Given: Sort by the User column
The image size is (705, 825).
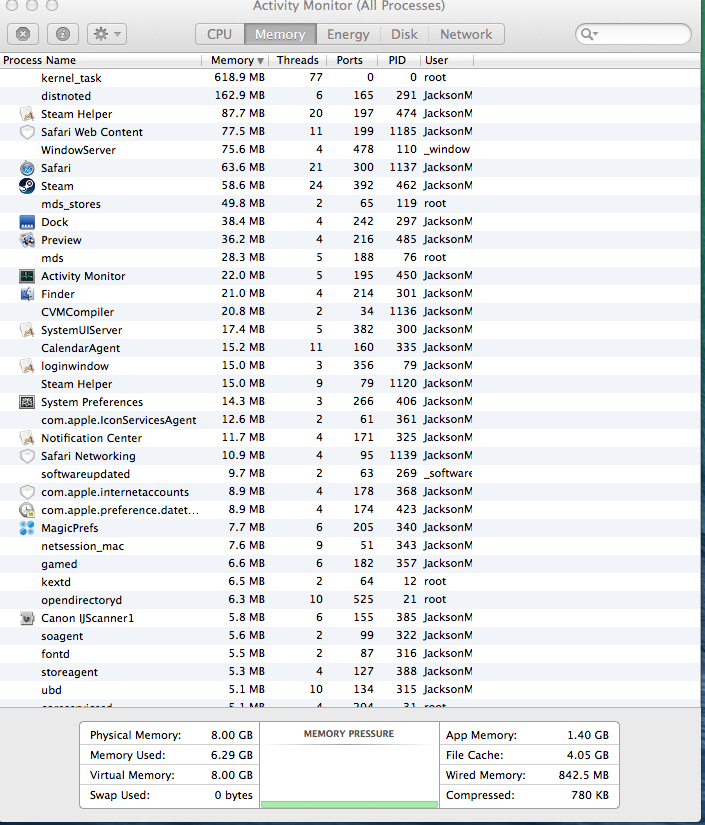Looking at the screenshot, I should point(447,60).
